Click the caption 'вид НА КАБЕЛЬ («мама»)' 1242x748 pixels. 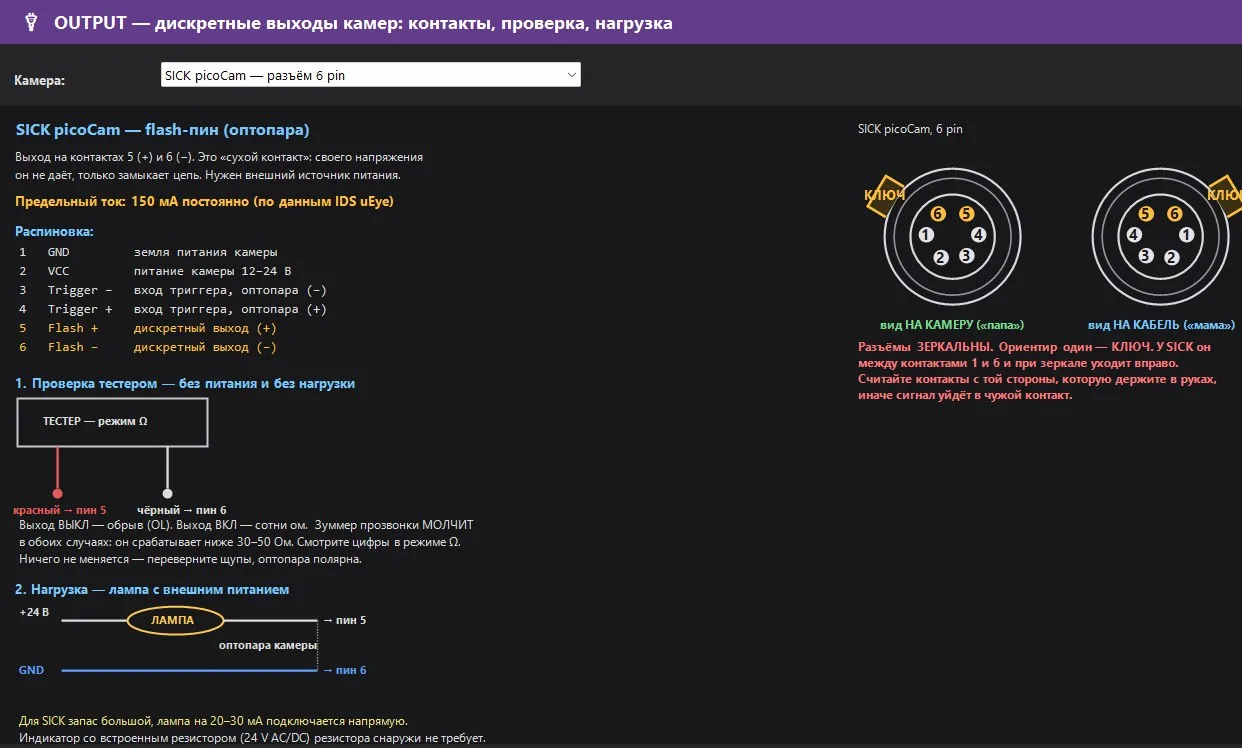[1161, 325]
